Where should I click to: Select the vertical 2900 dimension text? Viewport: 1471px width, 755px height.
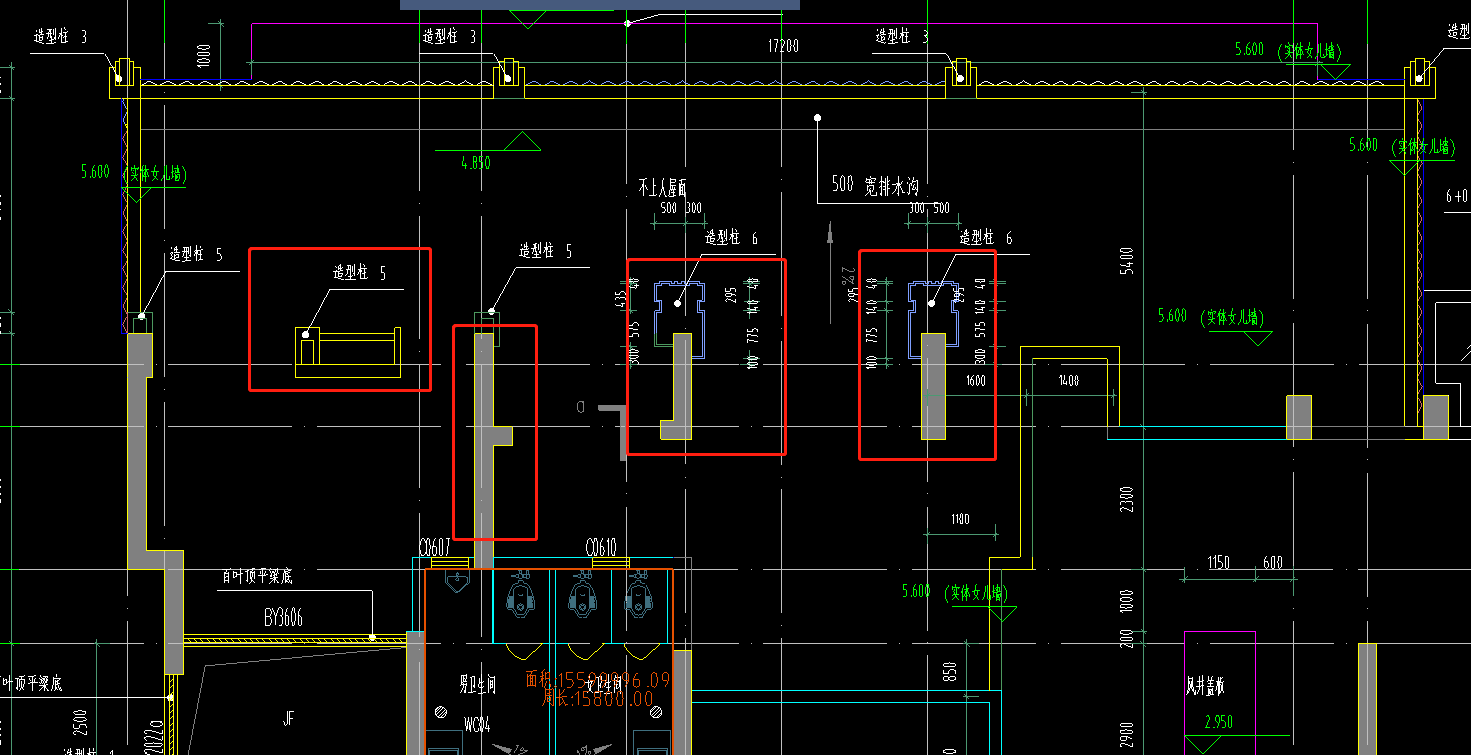coord(1127,733)
